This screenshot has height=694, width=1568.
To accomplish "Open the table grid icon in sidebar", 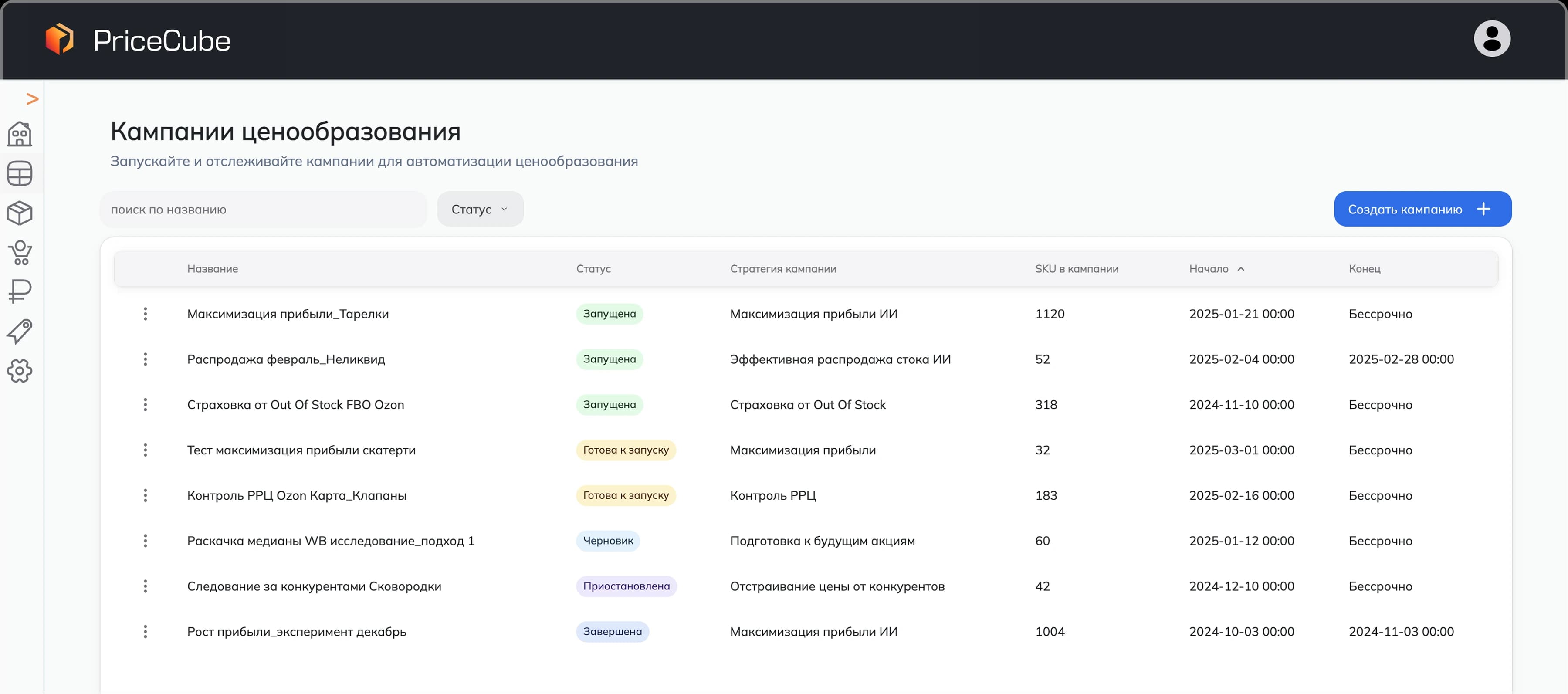I will click(x=20, y=173).
